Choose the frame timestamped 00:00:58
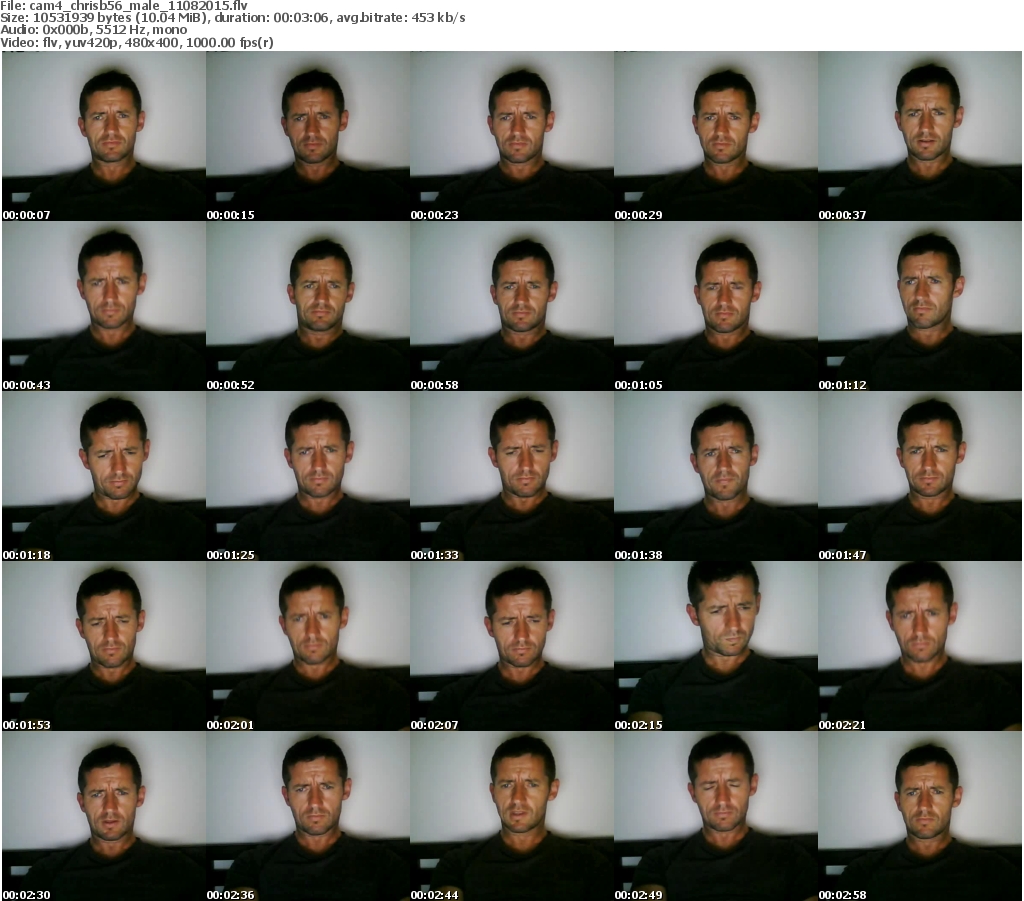 tap(511, 306)
